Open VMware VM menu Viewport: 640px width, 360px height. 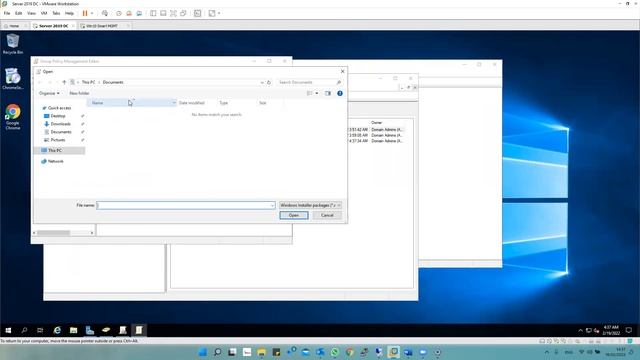tap(44, 13)
